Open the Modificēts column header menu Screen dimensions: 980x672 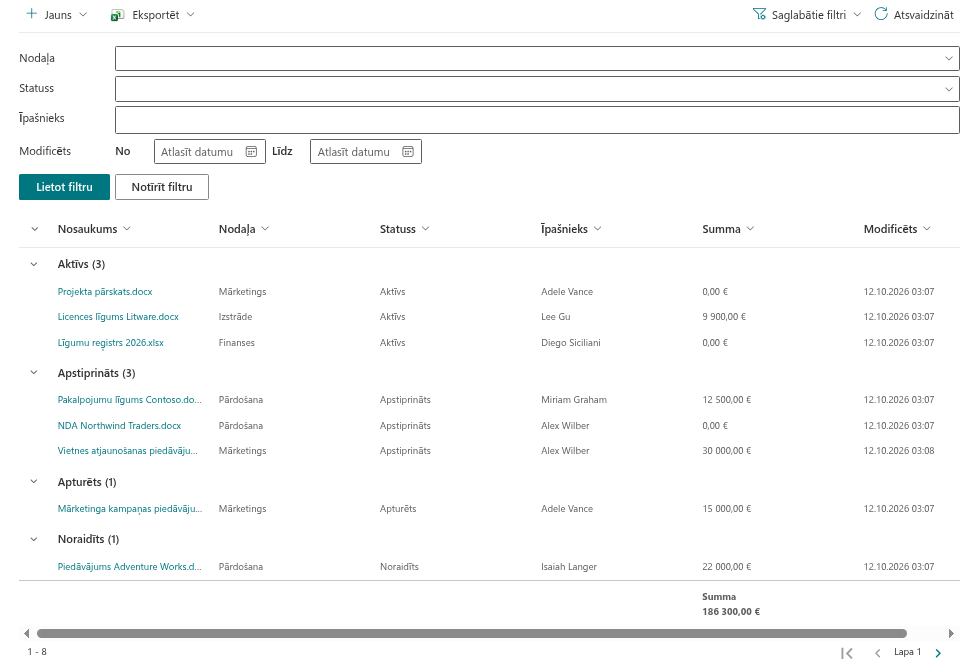click(927, 229)
